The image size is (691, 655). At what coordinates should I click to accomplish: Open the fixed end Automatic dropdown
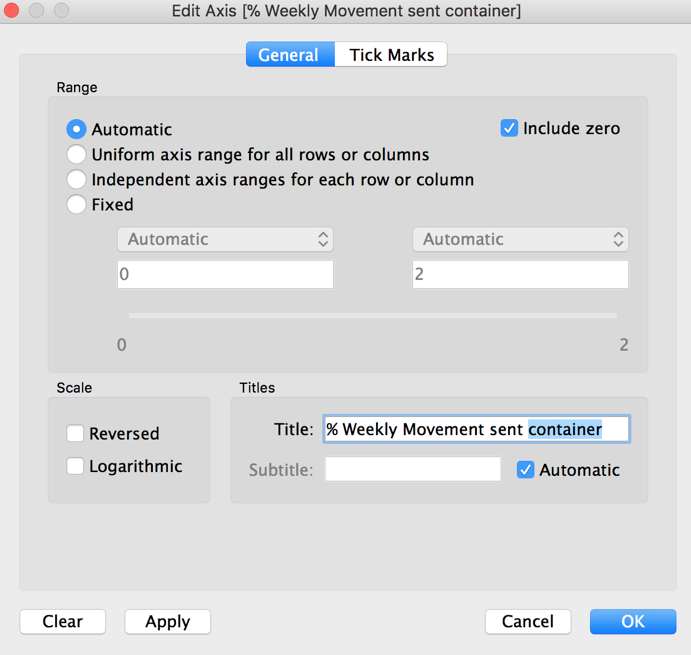click(x=520, y=239)
